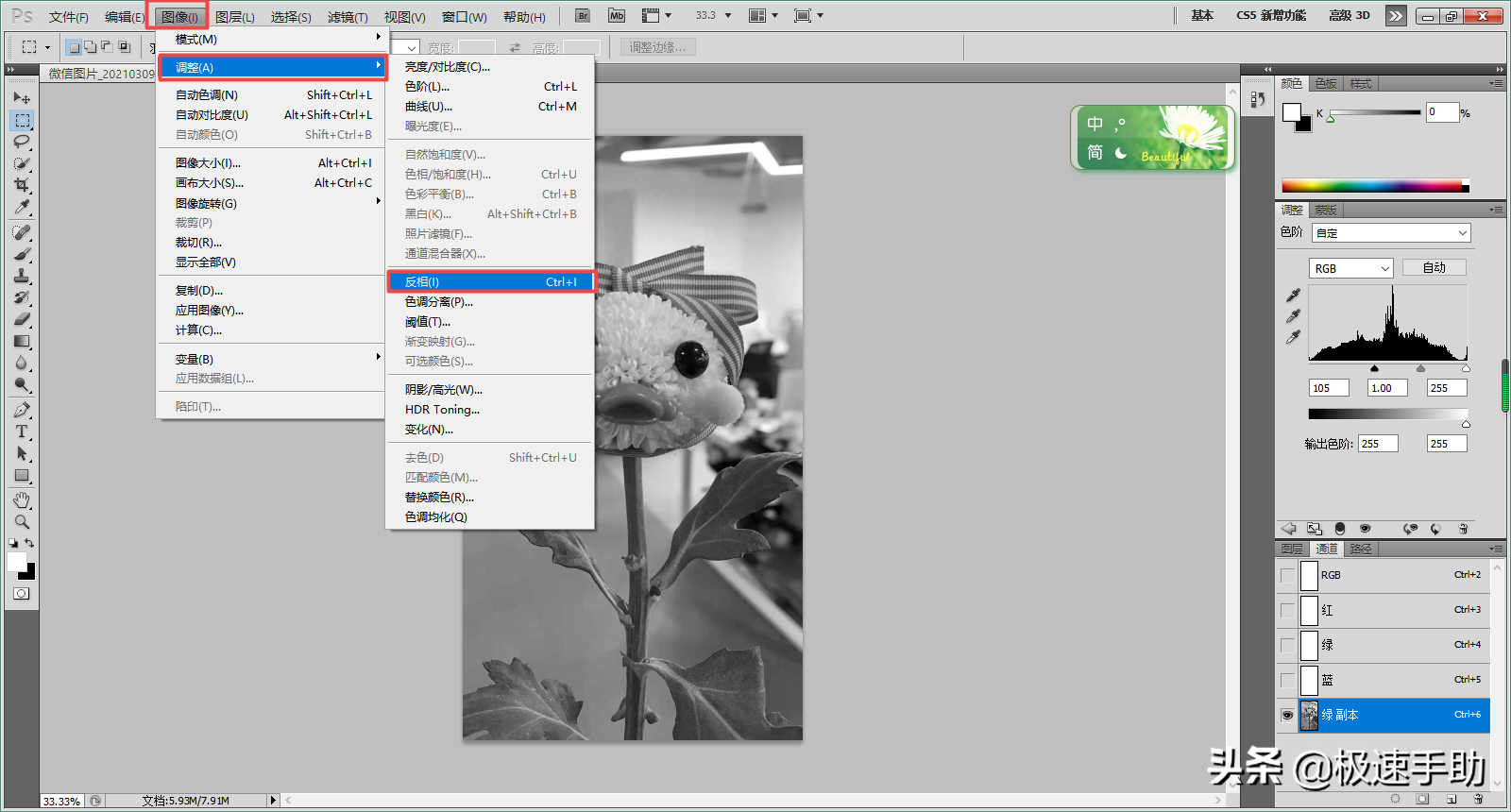The width and height of the screenshot is (1511, 812).
Task: Open Channels panel flyout menu
Action: click(x=1495, y=549)
